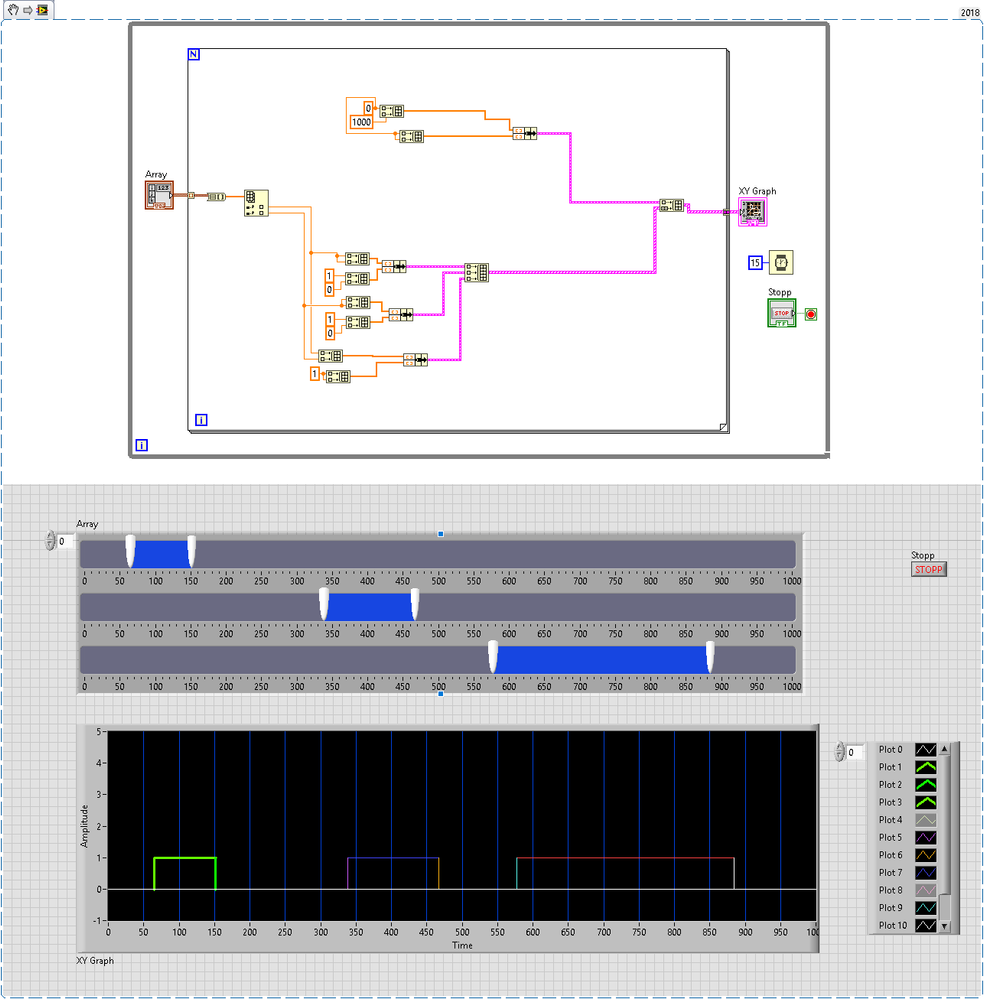984x999 pixels.
Task: Select the large Index Array node
Action: coord(256,203)
